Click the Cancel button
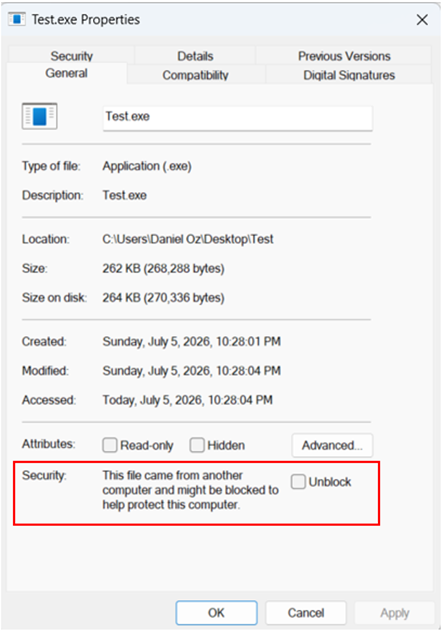This screenshot has width=444, height=635. coord(306,613)
